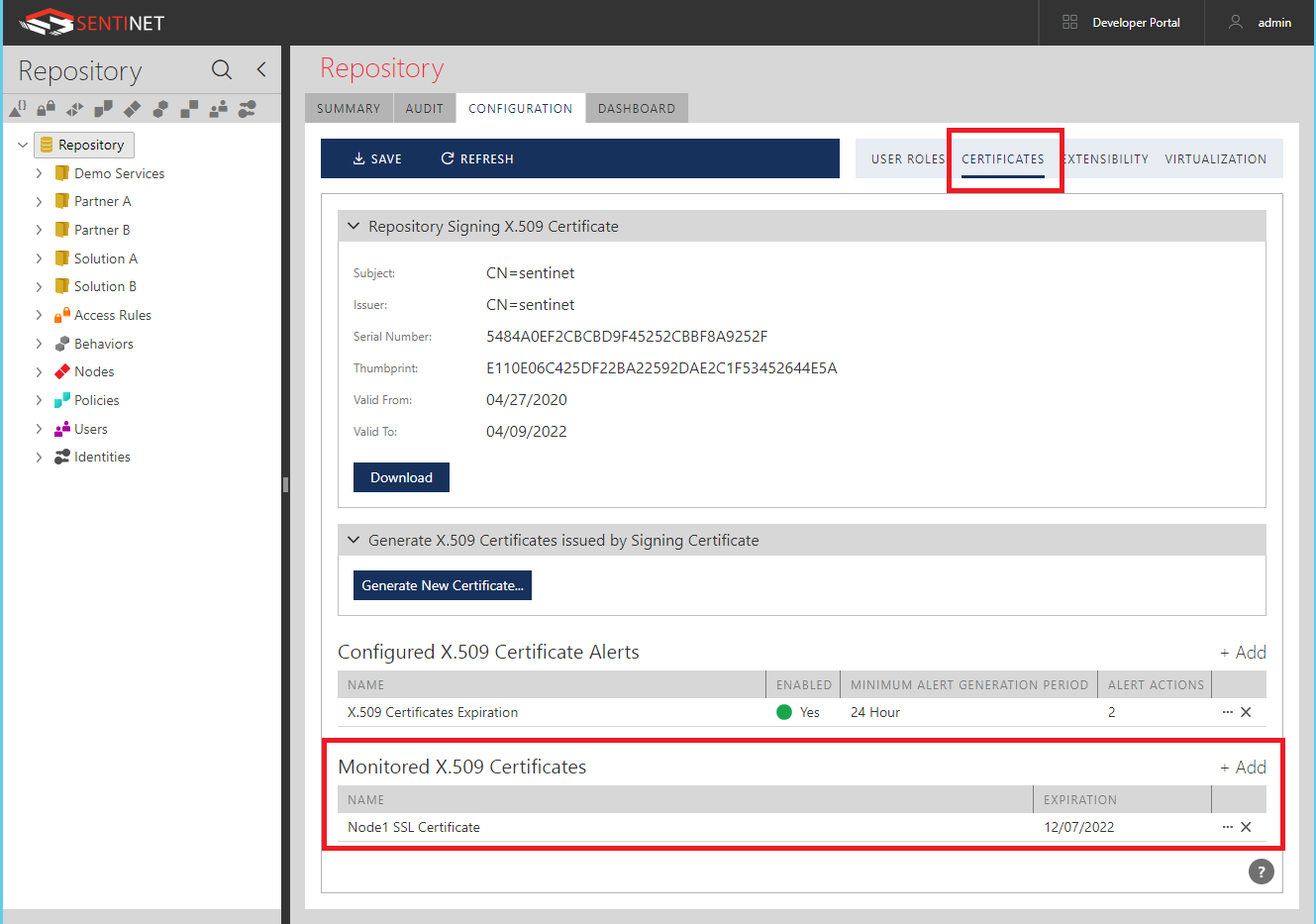Click the Users toolbar icon
The height and width of the screenshot is (924, 1316).
pyautogui.click(x=218, y=108)
